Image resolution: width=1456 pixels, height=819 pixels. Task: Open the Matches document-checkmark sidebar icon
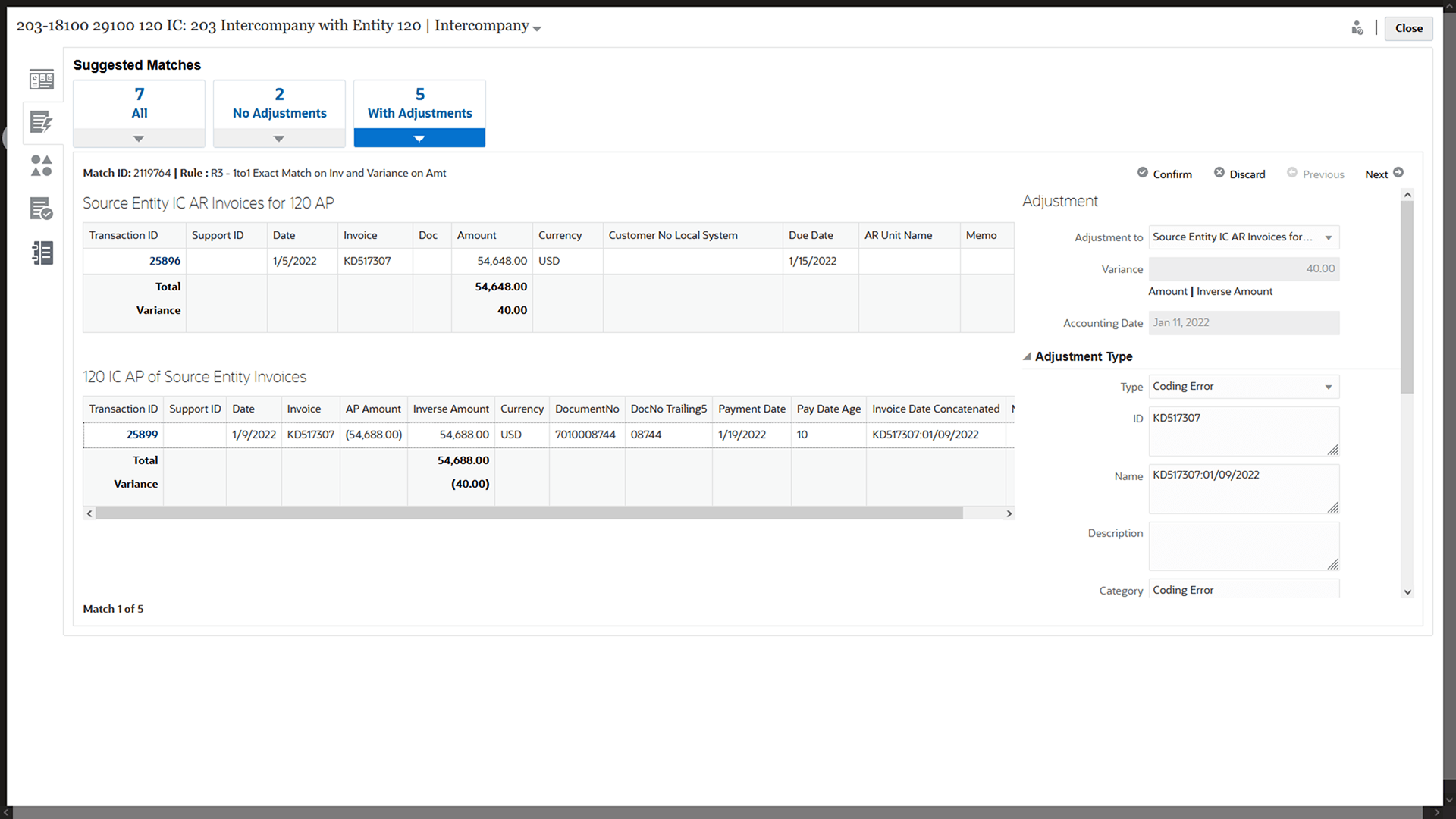(42, 209)
